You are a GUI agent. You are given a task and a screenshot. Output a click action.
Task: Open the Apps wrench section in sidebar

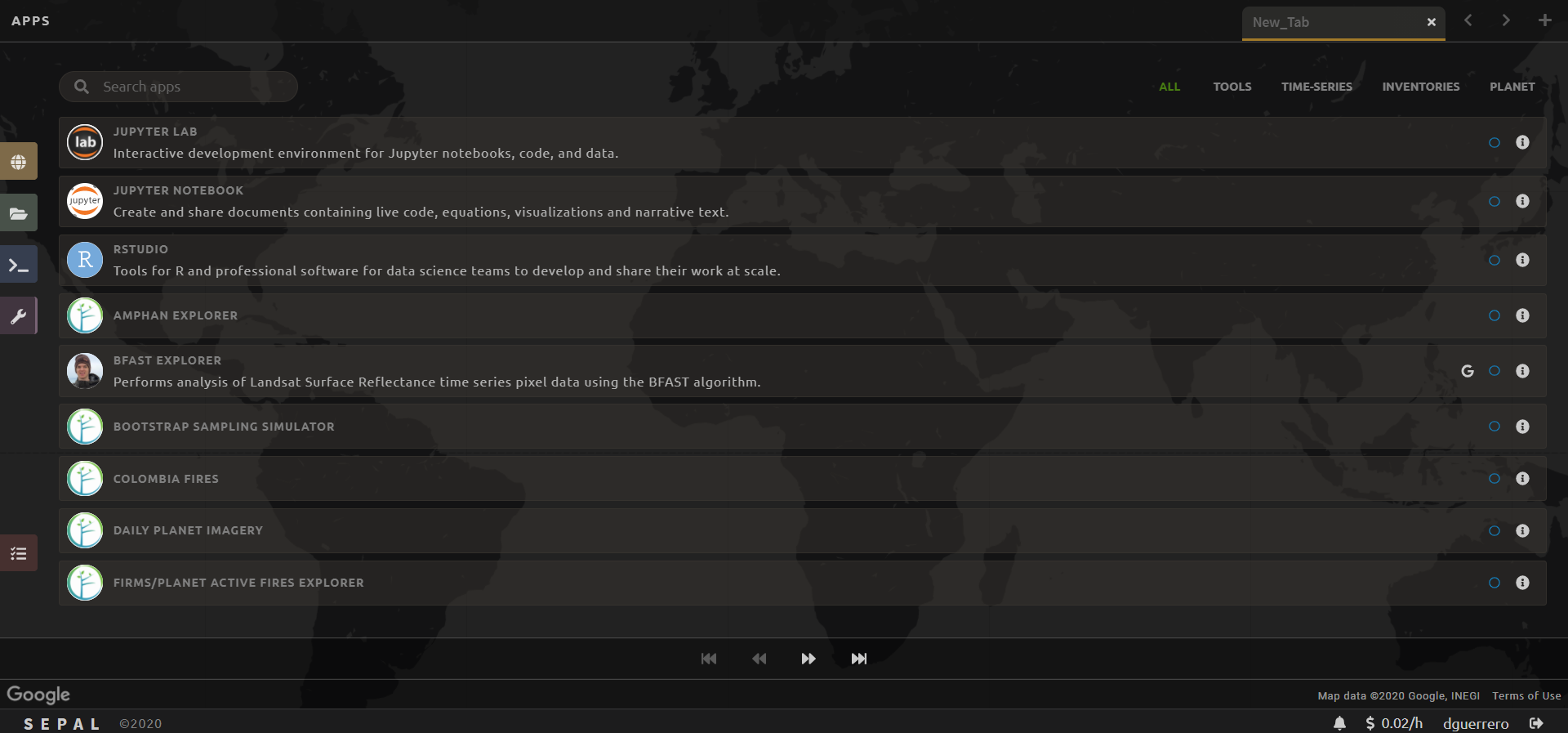pyautogui.click(x=18, y=316)
